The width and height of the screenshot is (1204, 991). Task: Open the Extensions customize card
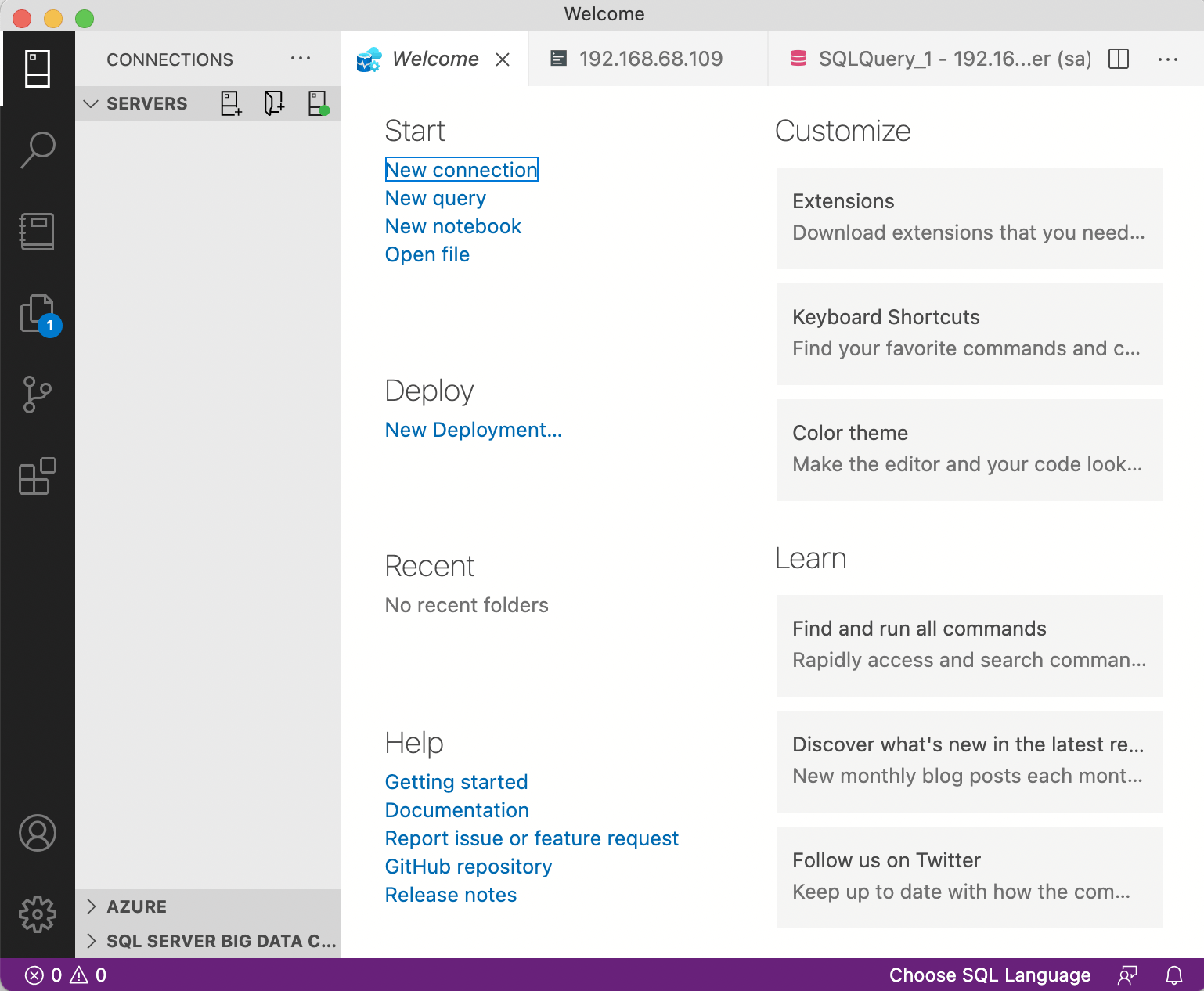969,218
